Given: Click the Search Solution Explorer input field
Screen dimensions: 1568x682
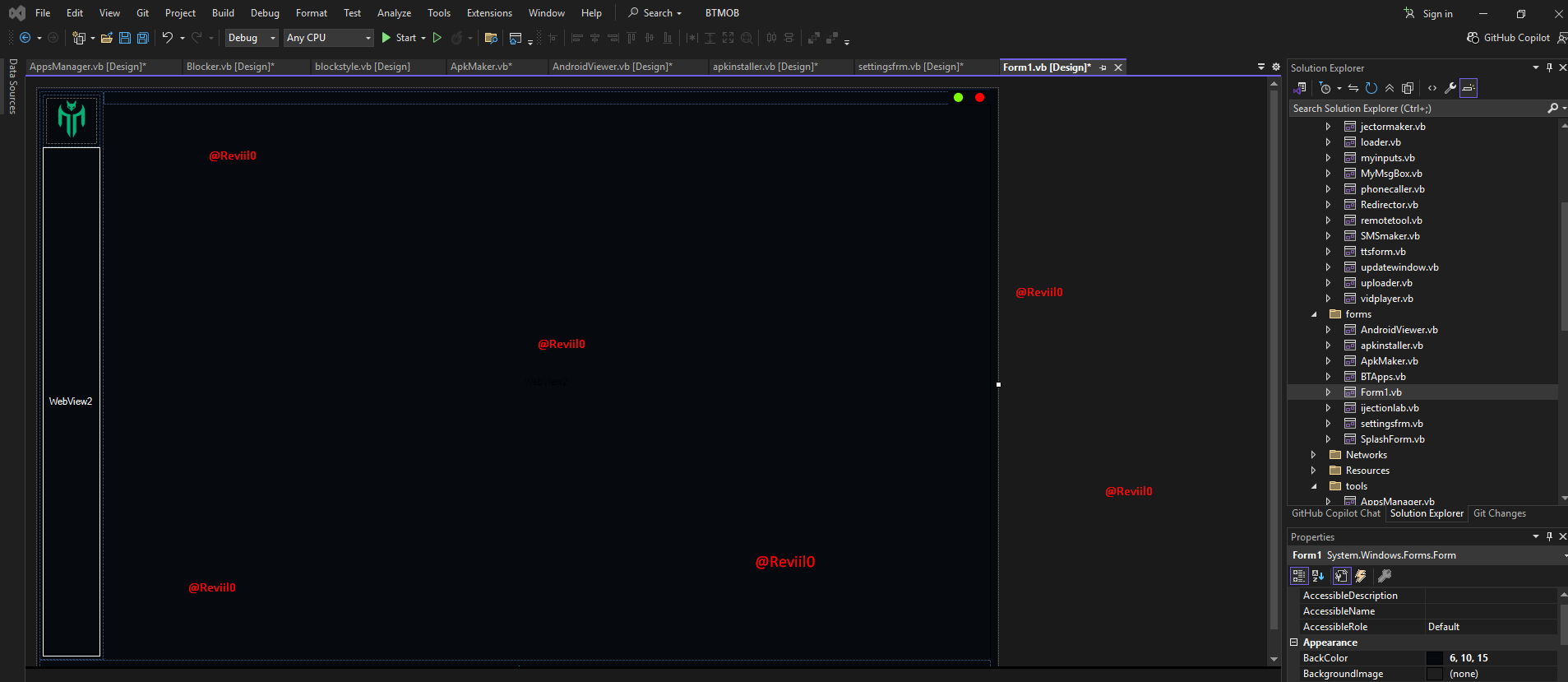Looking at the screenshot, I should (1418, 109).
